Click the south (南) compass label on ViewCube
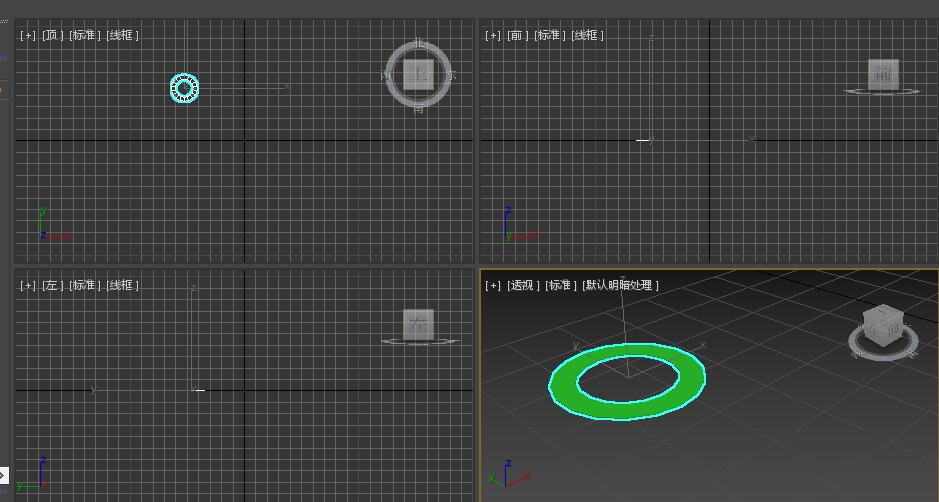The height and width of the screenshot is (502, 939). coord(419,108)
